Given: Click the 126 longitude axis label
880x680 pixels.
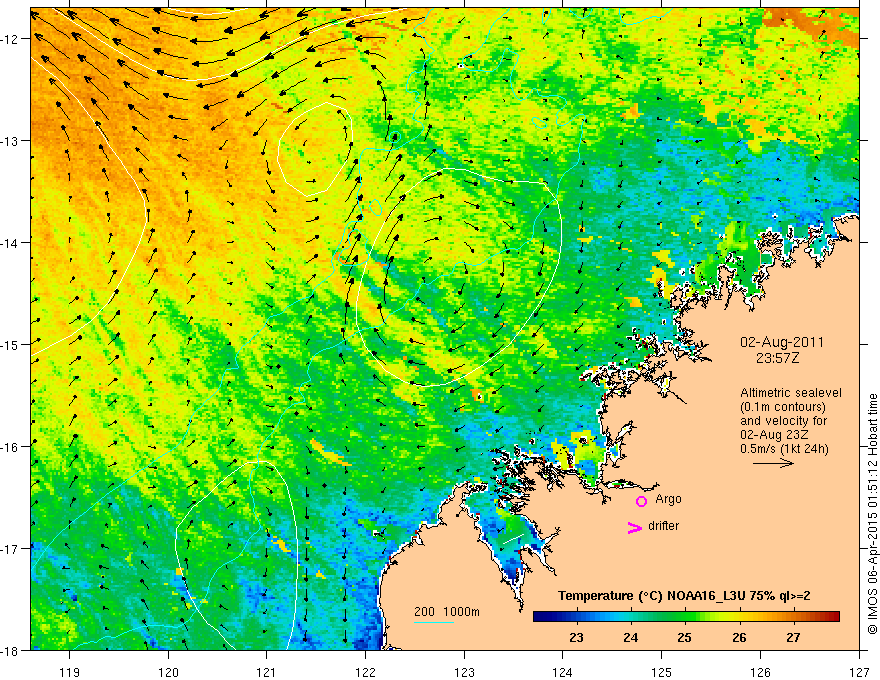Looking at the screenshot, I should pos(760,672).
